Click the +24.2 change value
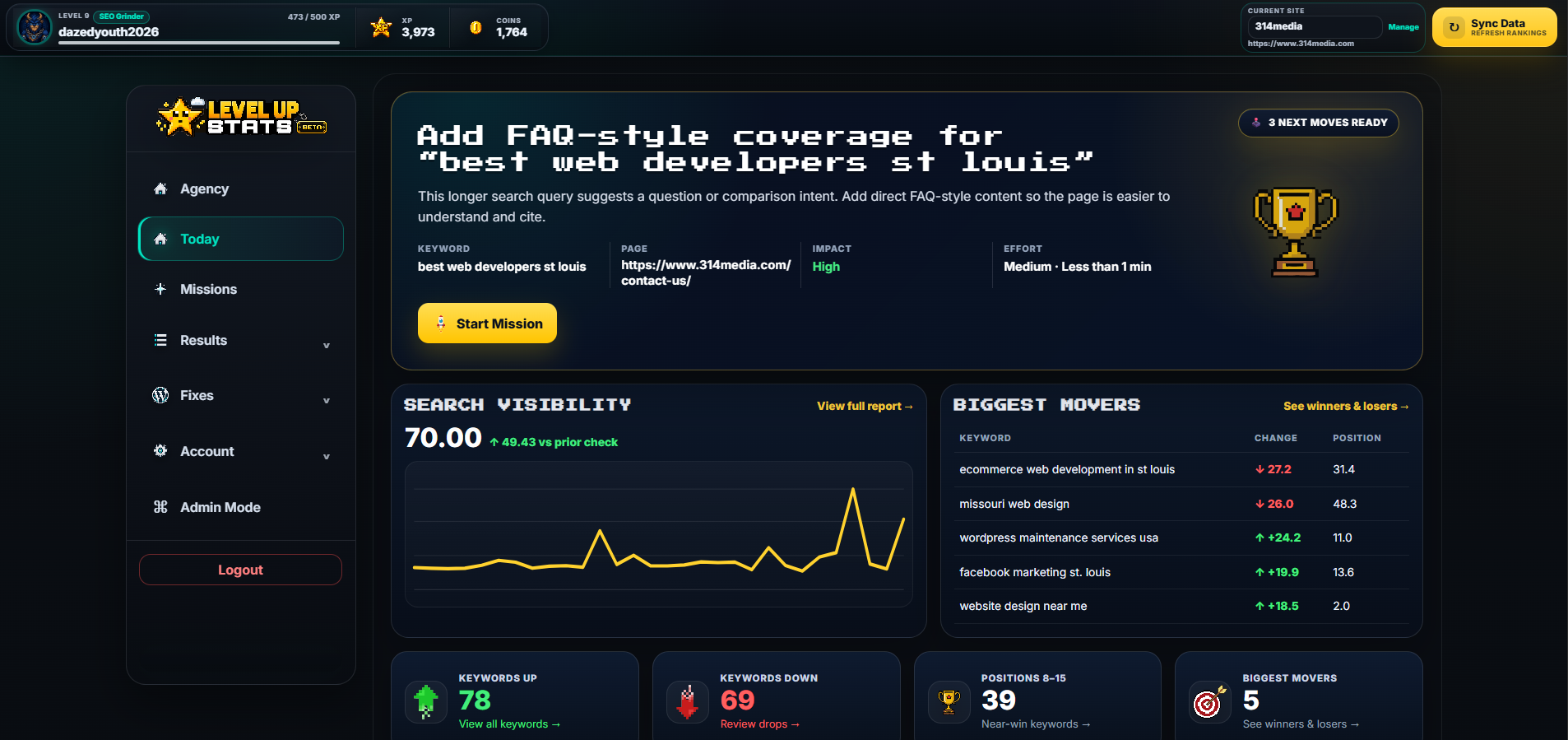The height and width of the screenshot is (740, 1568). coord(1278,538)
